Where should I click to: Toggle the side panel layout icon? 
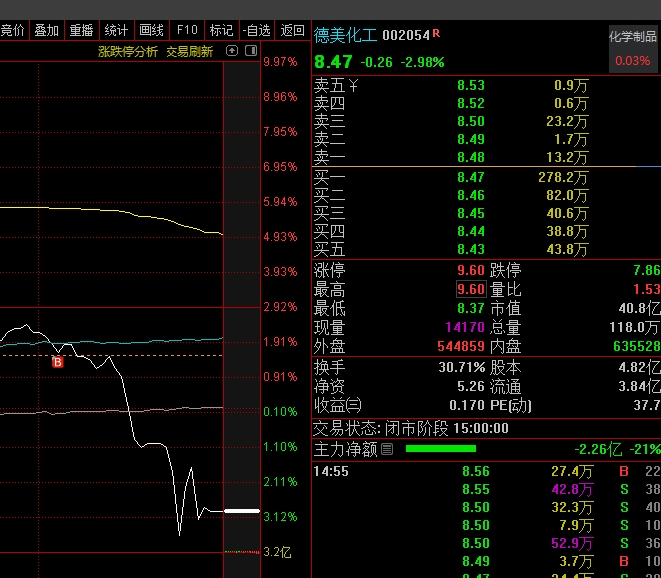coord(251,51)
